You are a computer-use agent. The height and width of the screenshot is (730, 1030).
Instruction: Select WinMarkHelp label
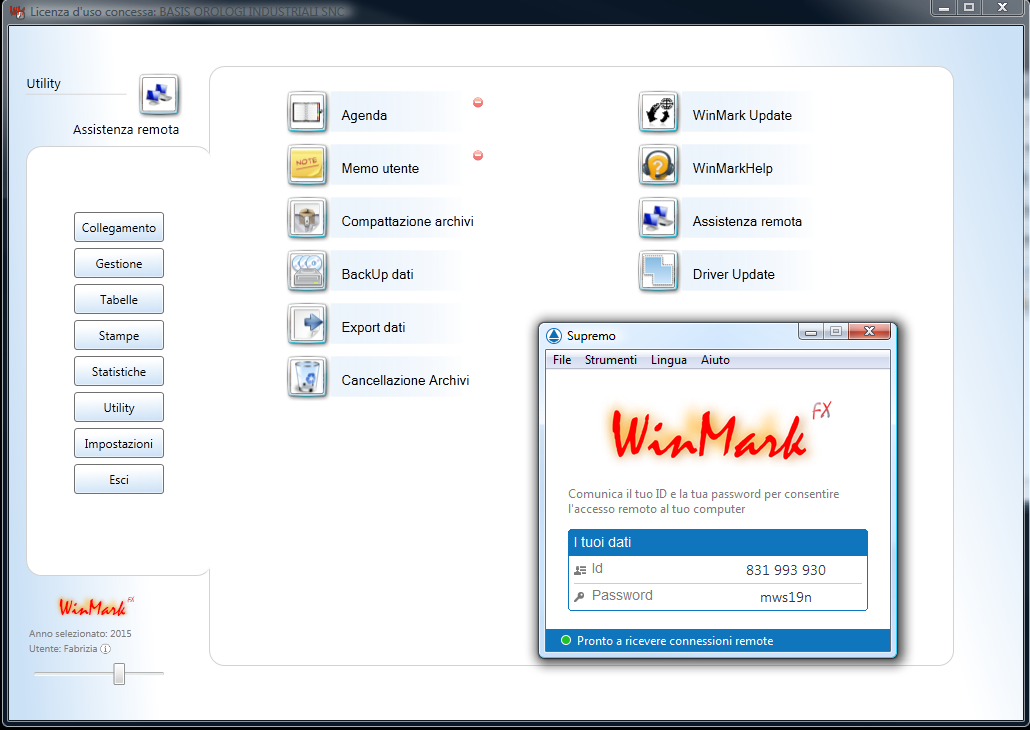coord(732,168)
